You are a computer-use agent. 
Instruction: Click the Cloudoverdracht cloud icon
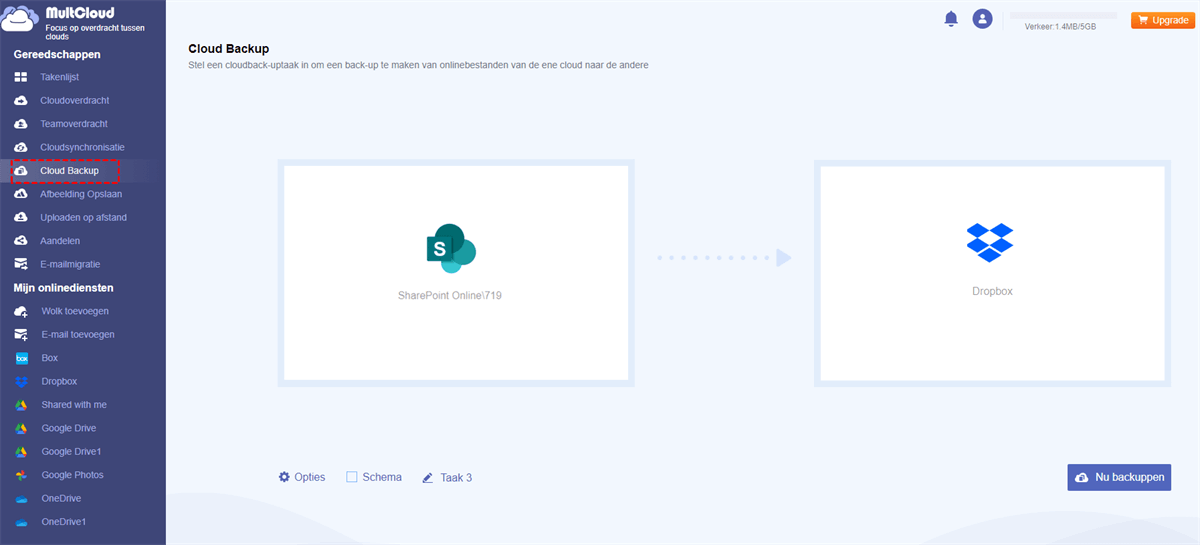[x=21, y=100]
